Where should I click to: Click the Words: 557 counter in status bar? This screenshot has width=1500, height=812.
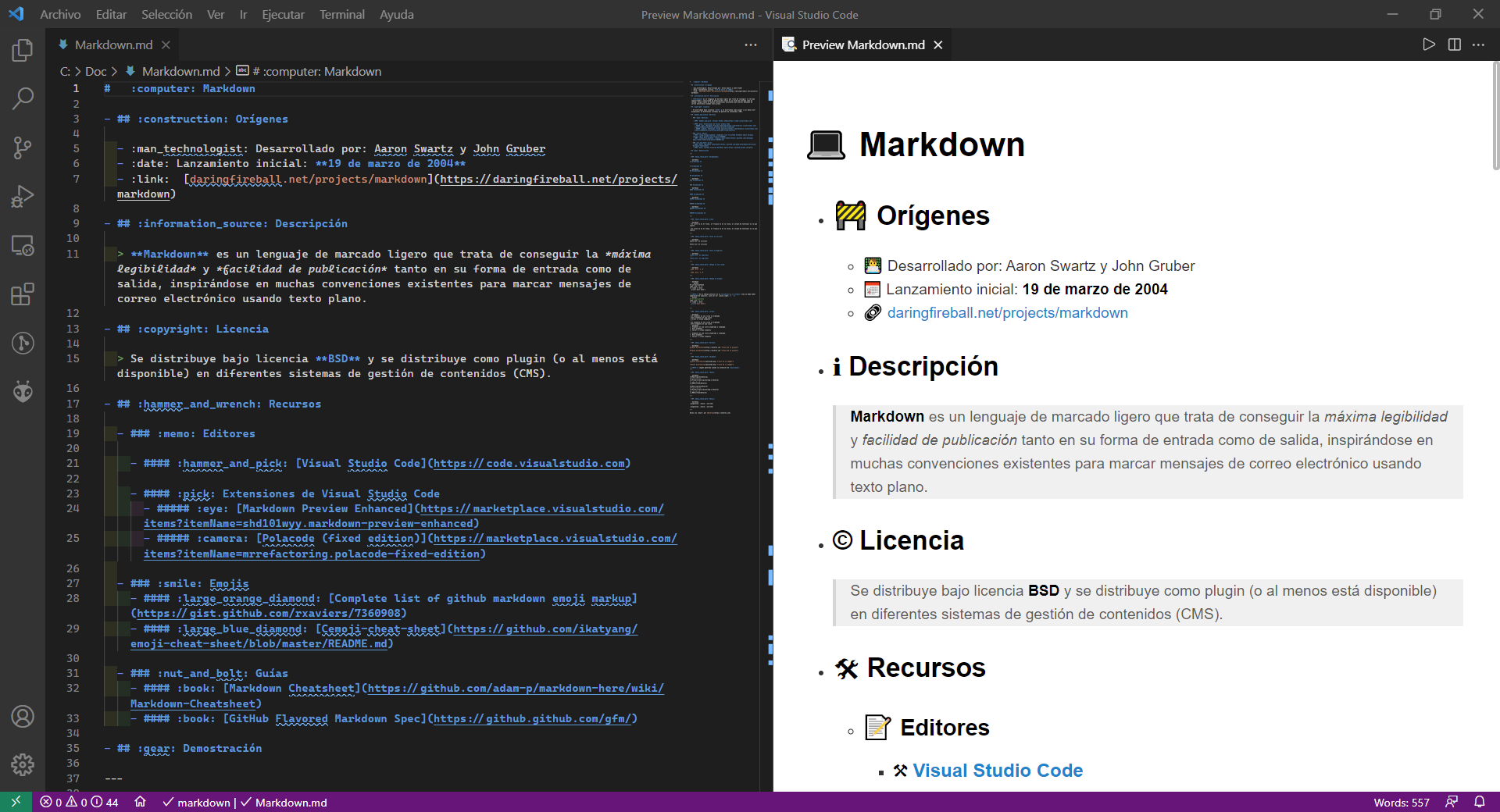[x=1402, y=802]
